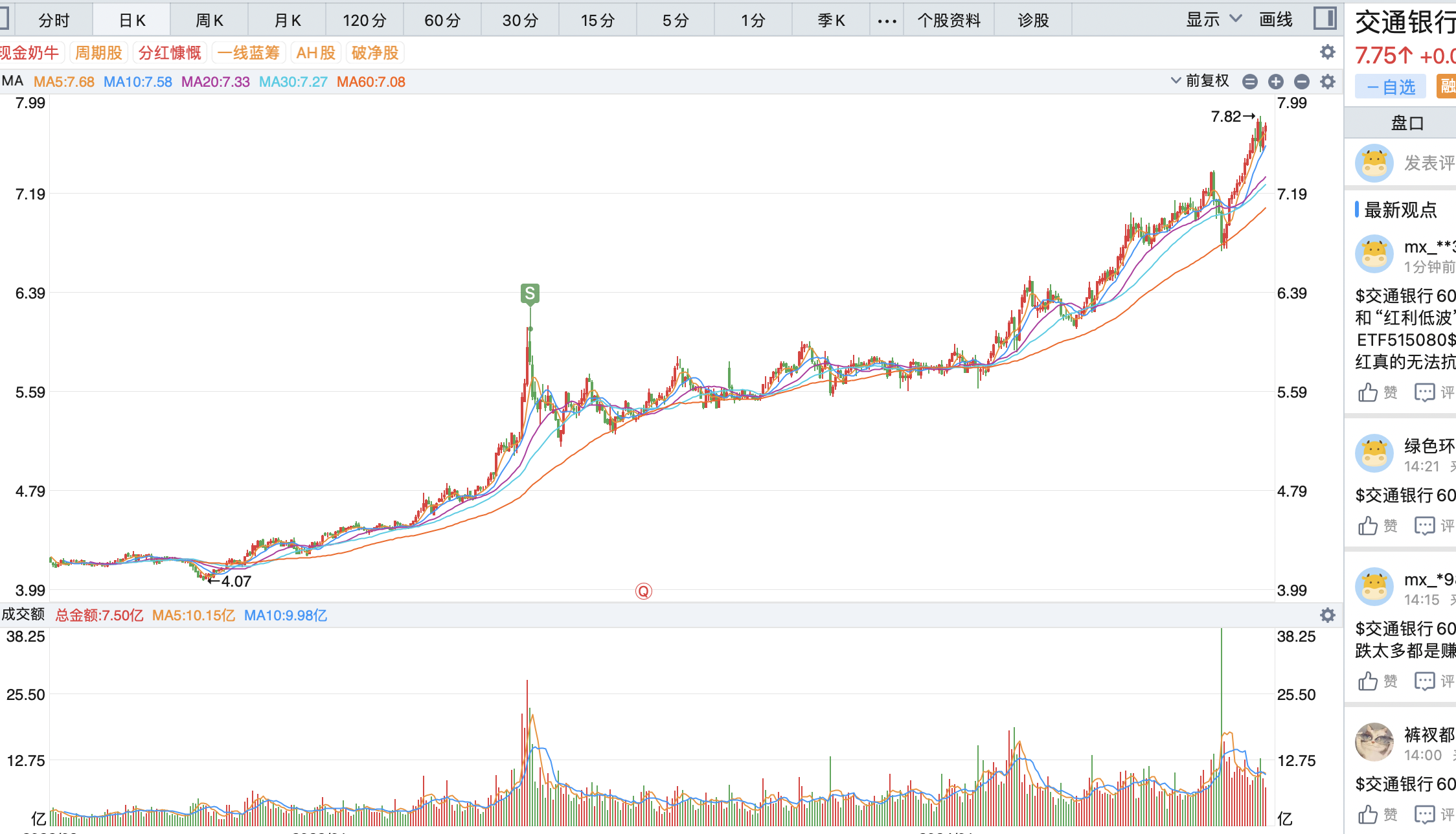Switch to 周K tab

pos(209,21)
